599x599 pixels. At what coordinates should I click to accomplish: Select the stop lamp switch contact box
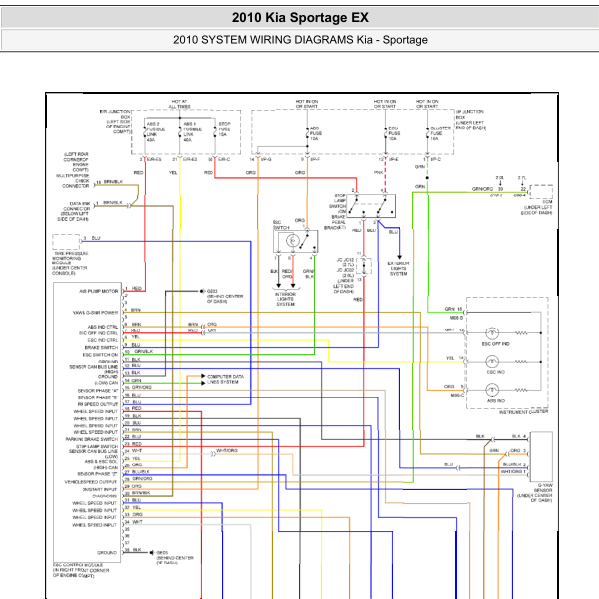coord(371,206)
